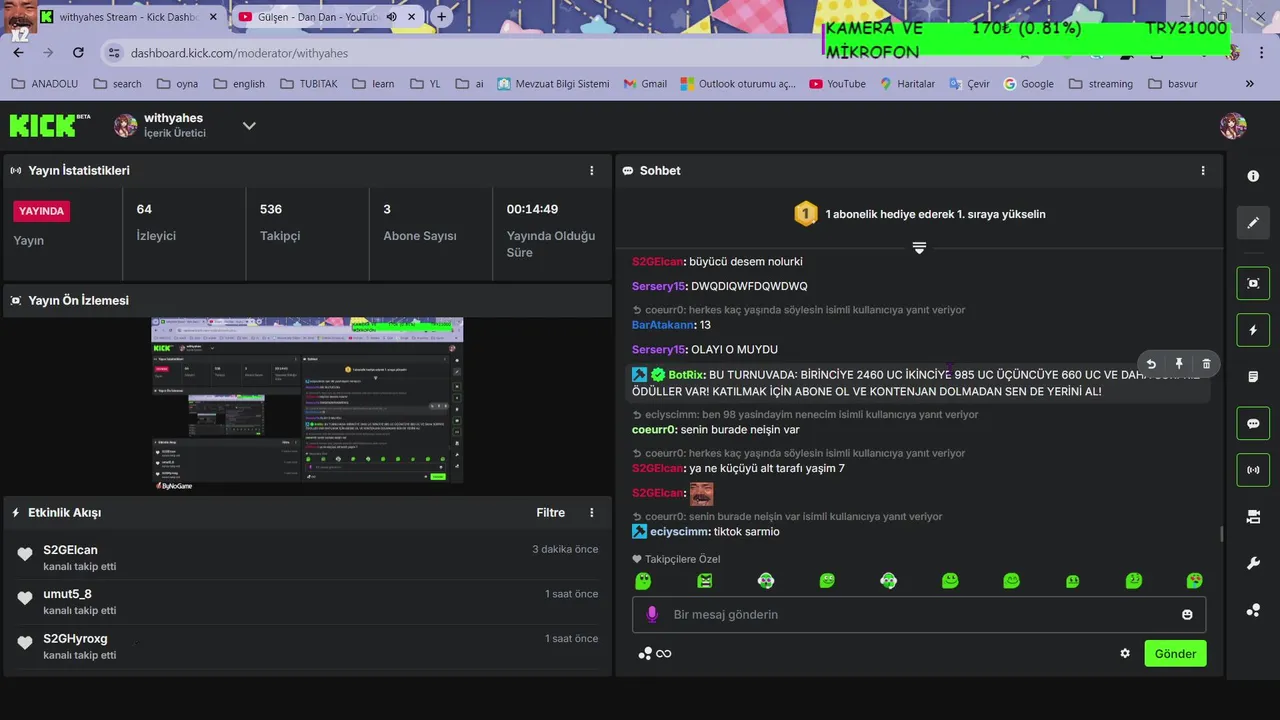Delete the BotRix message via trash icon
The image size is (1280, 720).
1206,364
